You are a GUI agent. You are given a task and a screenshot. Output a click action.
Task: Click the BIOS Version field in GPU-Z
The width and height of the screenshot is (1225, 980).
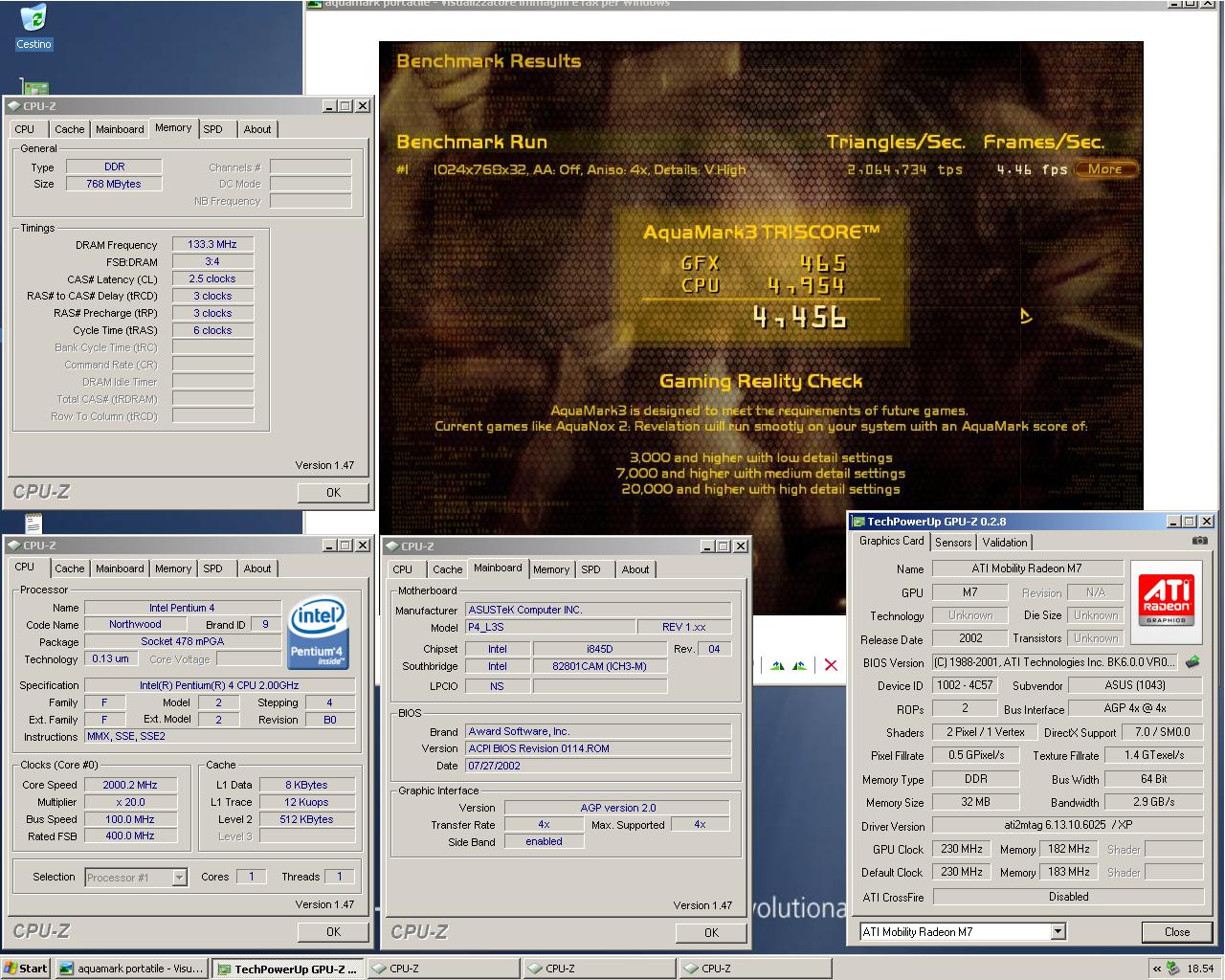point(1054,662)
